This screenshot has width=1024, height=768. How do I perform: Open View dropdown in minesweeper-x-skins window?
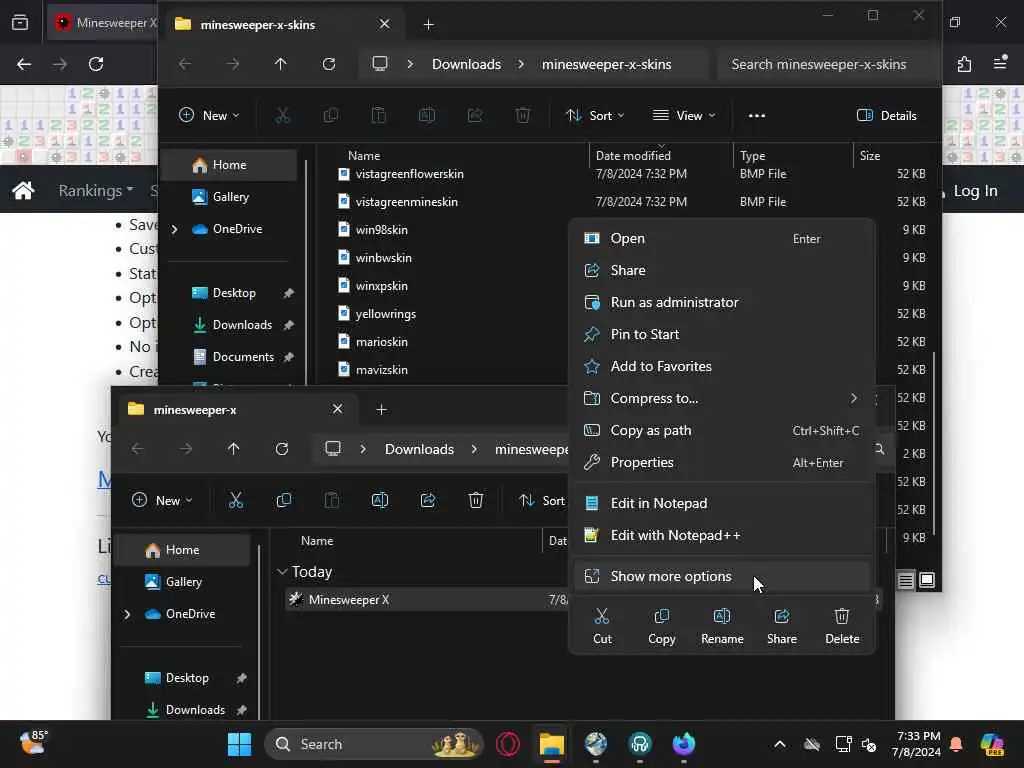684,116
